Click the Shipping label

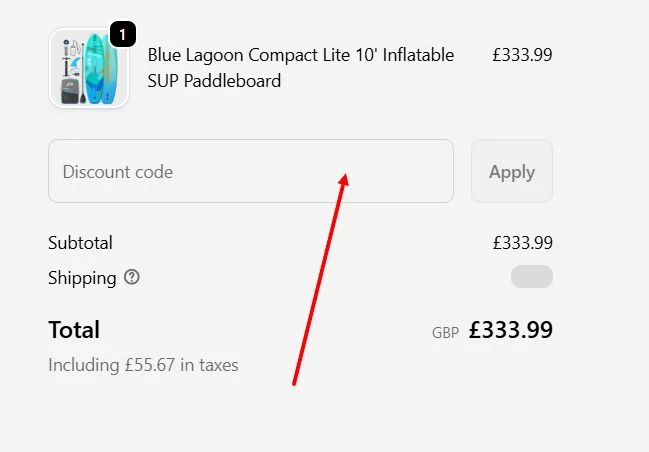(82, 278)
